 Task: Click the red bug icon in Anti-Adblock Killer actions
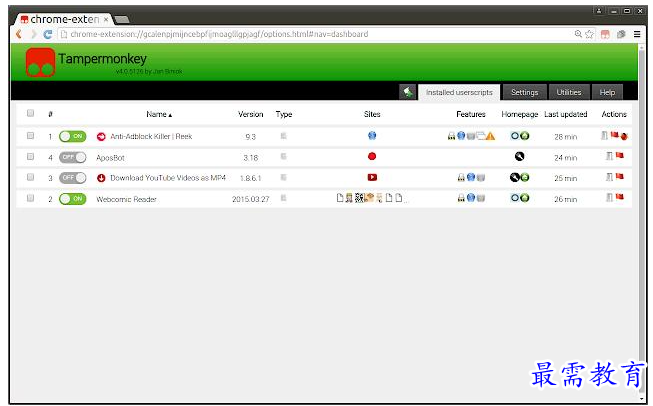pos(624,136)
